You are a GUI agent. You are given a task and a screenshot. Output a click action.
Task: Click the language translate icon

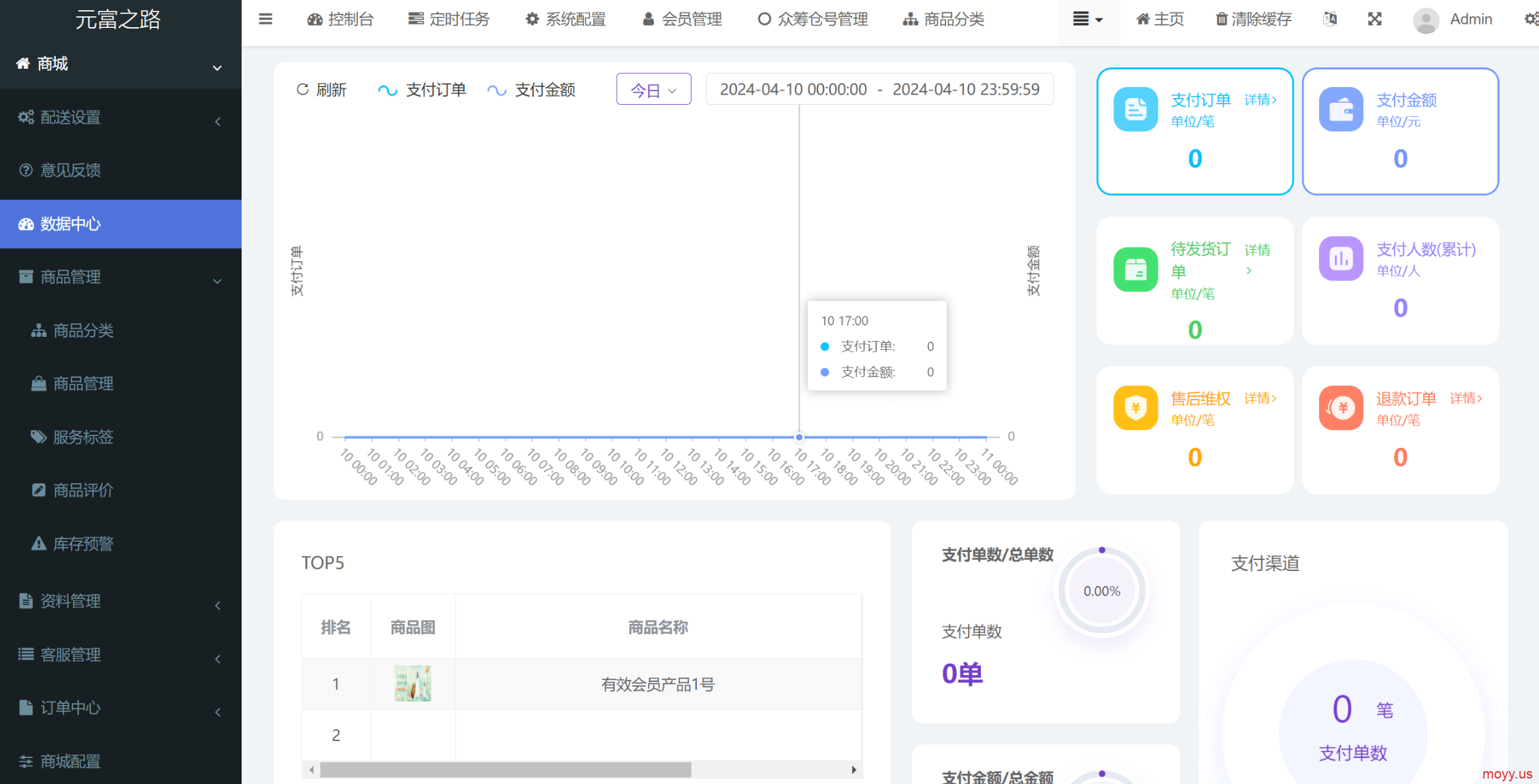pyautogui.click(x=1330, y=19)
